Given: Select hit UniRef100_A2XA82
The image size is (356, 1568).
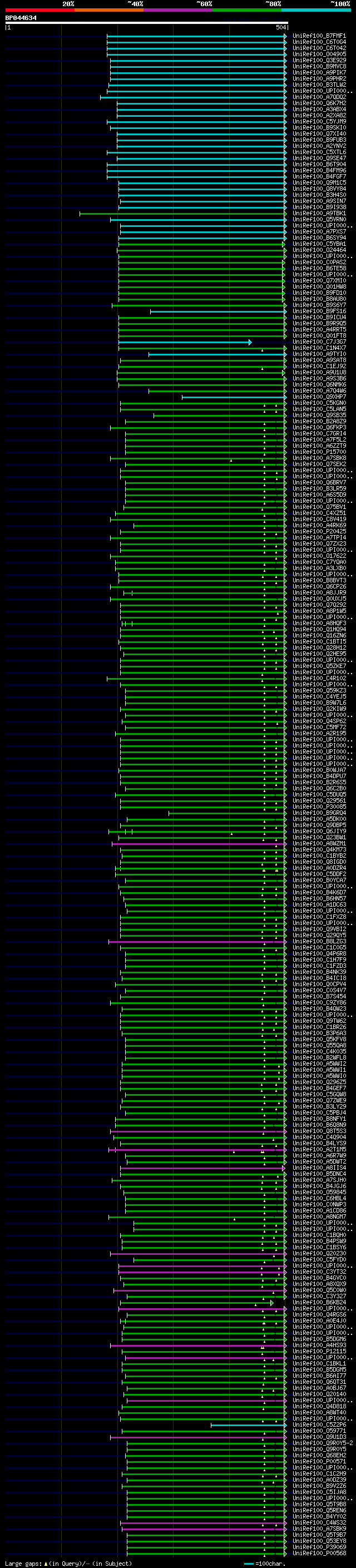Looking at the screenshot, I should (x=319, y=116).
